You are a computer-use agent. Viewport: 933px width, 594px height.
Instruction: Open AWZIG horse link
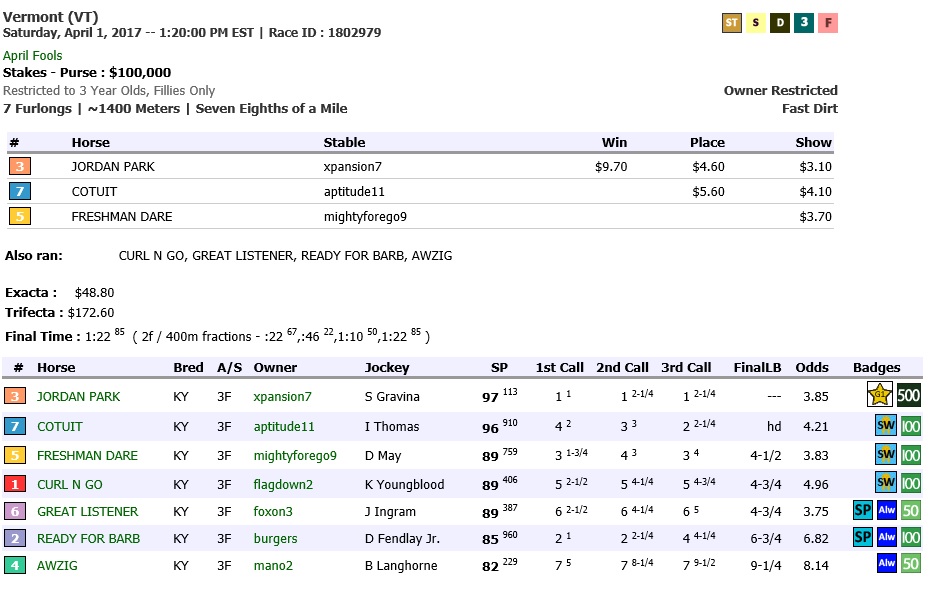(x=57, y=565)
